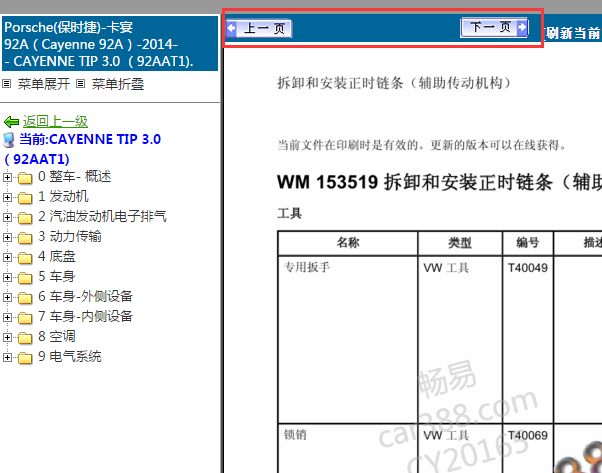Open the 4 底盘 tree item

56,256
